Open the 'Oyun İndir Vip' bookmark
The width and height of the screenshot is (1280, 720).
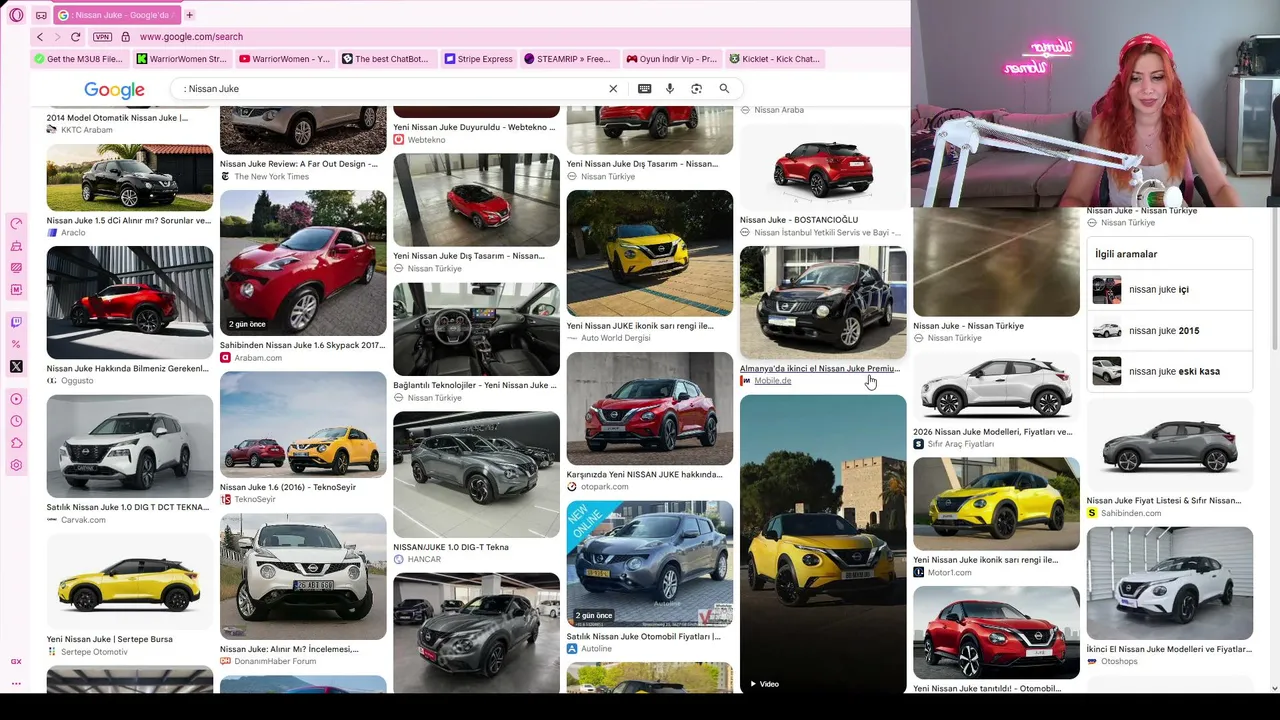click(x=671, y=59)
